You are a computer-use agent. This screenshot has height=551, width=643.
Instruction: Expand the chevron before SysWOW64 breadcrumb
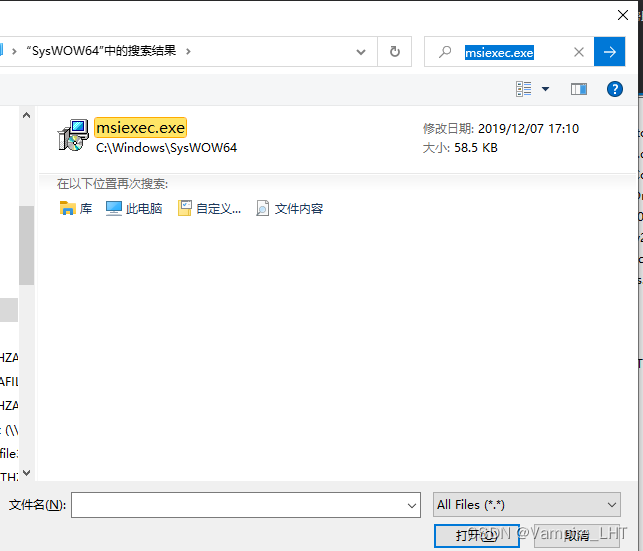tap(14, 52)
